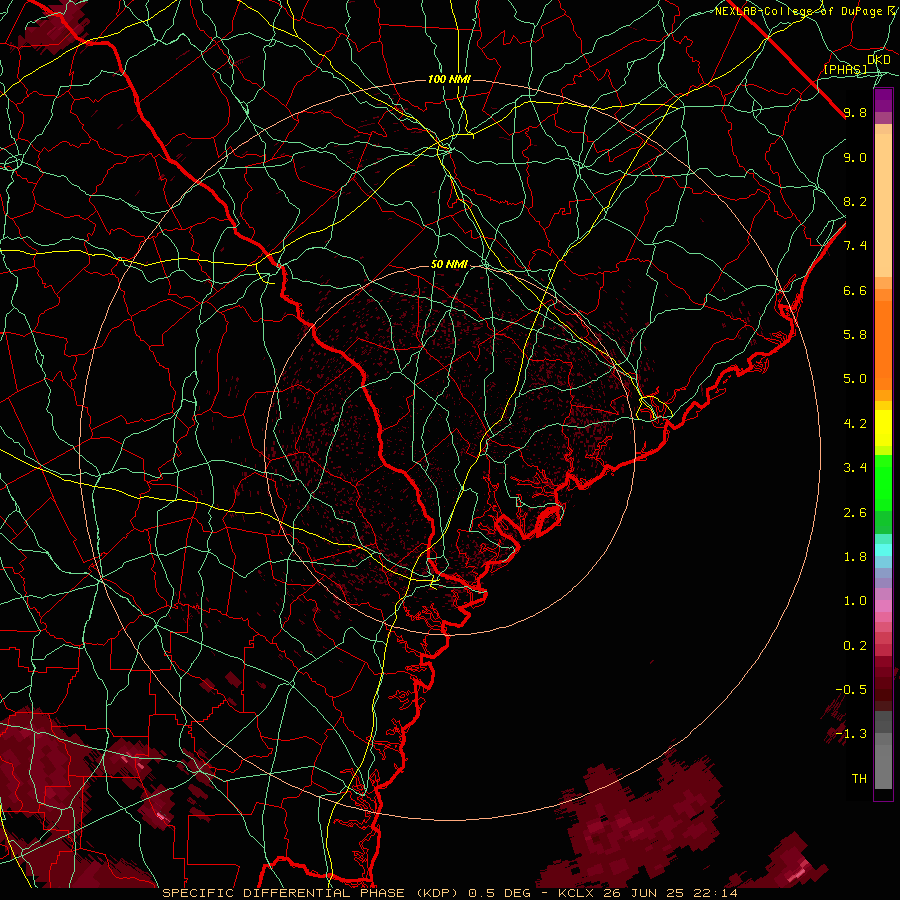Click the 1.8 scale value
Viewport: 900px width, 900px height.
point(855,557)
